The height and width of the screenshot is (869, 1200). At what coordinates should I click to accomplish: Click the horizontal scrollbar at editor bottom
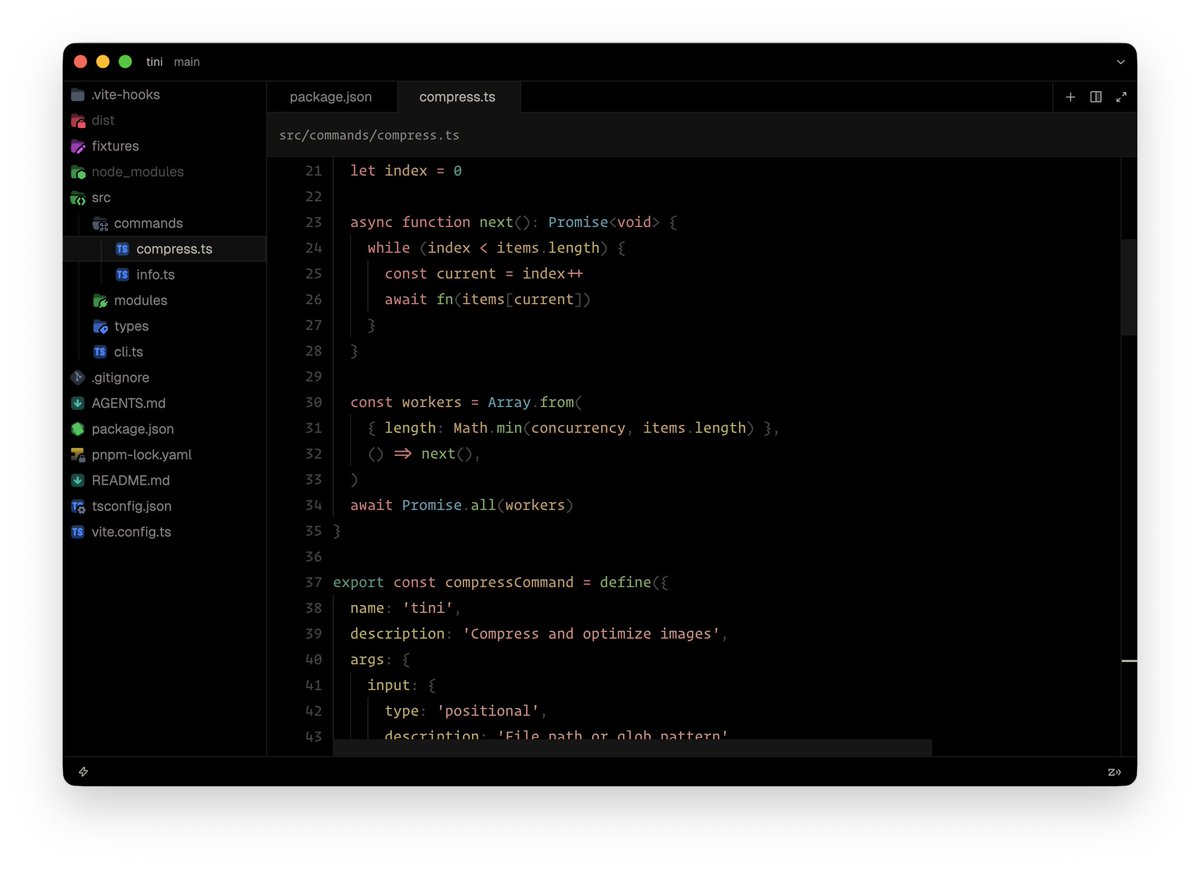(x=632, y=748)
